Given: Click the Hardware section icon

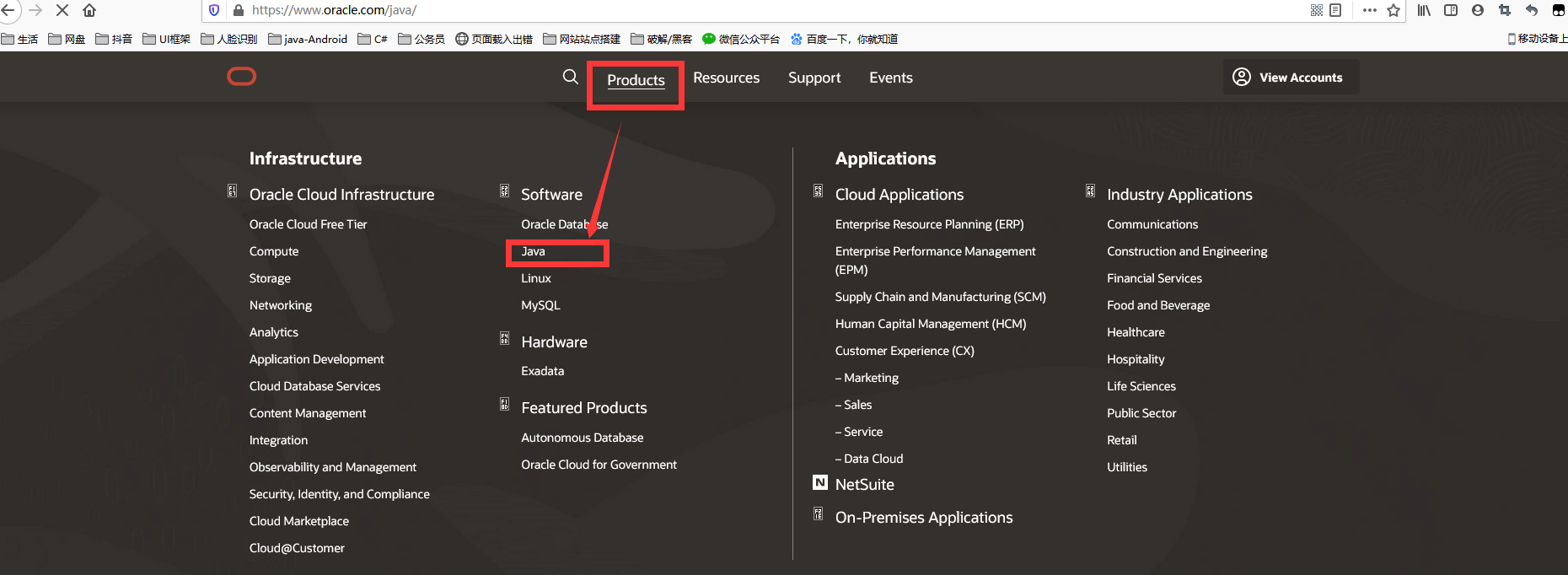Looking at the screenshot, I should 504,339.
